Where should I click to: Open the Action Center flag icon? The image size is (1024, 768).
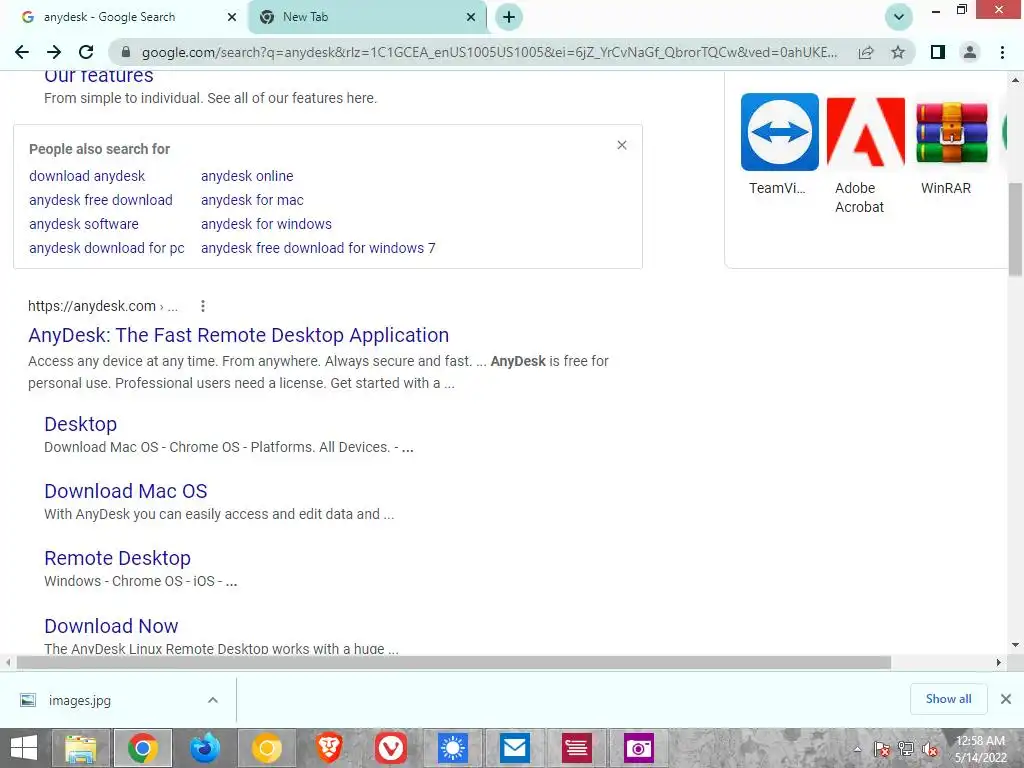pyautogui.click(x=882, y=749)
